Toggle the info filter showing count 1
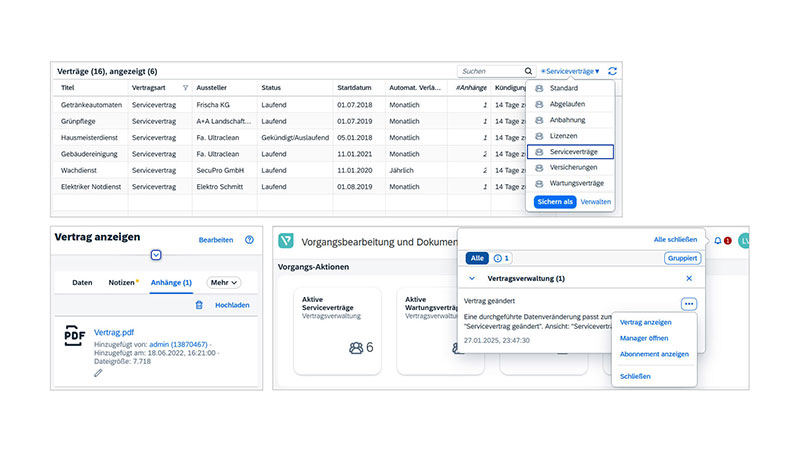Screen dimensions: 800x450 (502, 258)
